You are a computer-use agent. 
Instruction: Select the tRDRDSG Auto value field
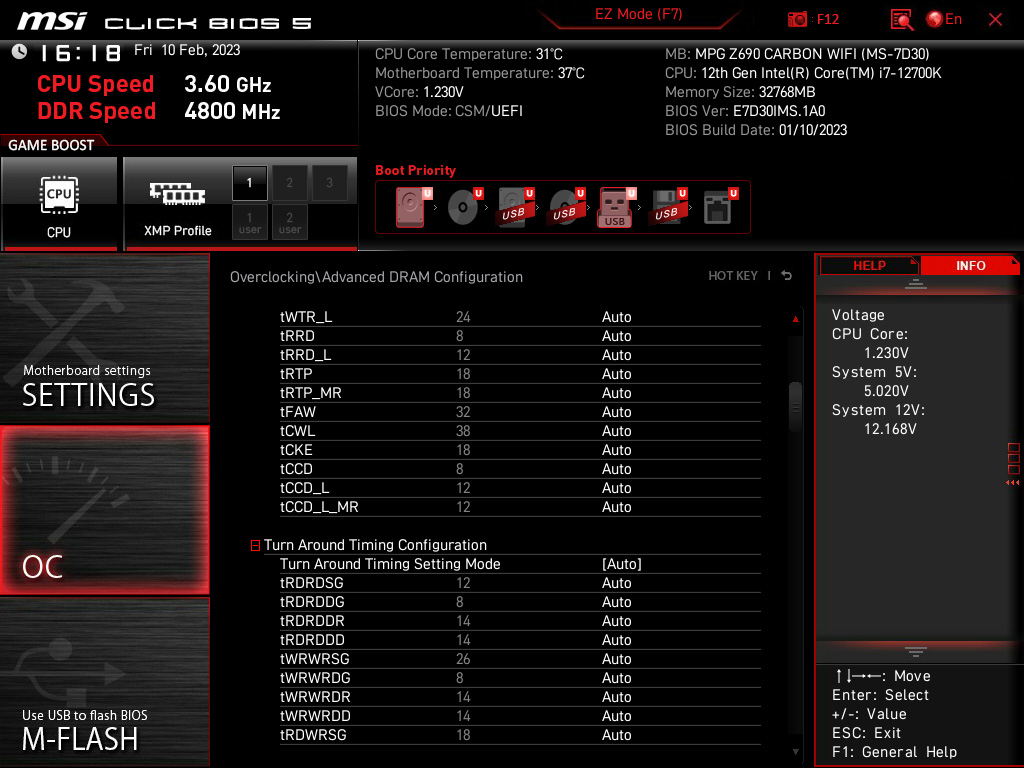616,583
